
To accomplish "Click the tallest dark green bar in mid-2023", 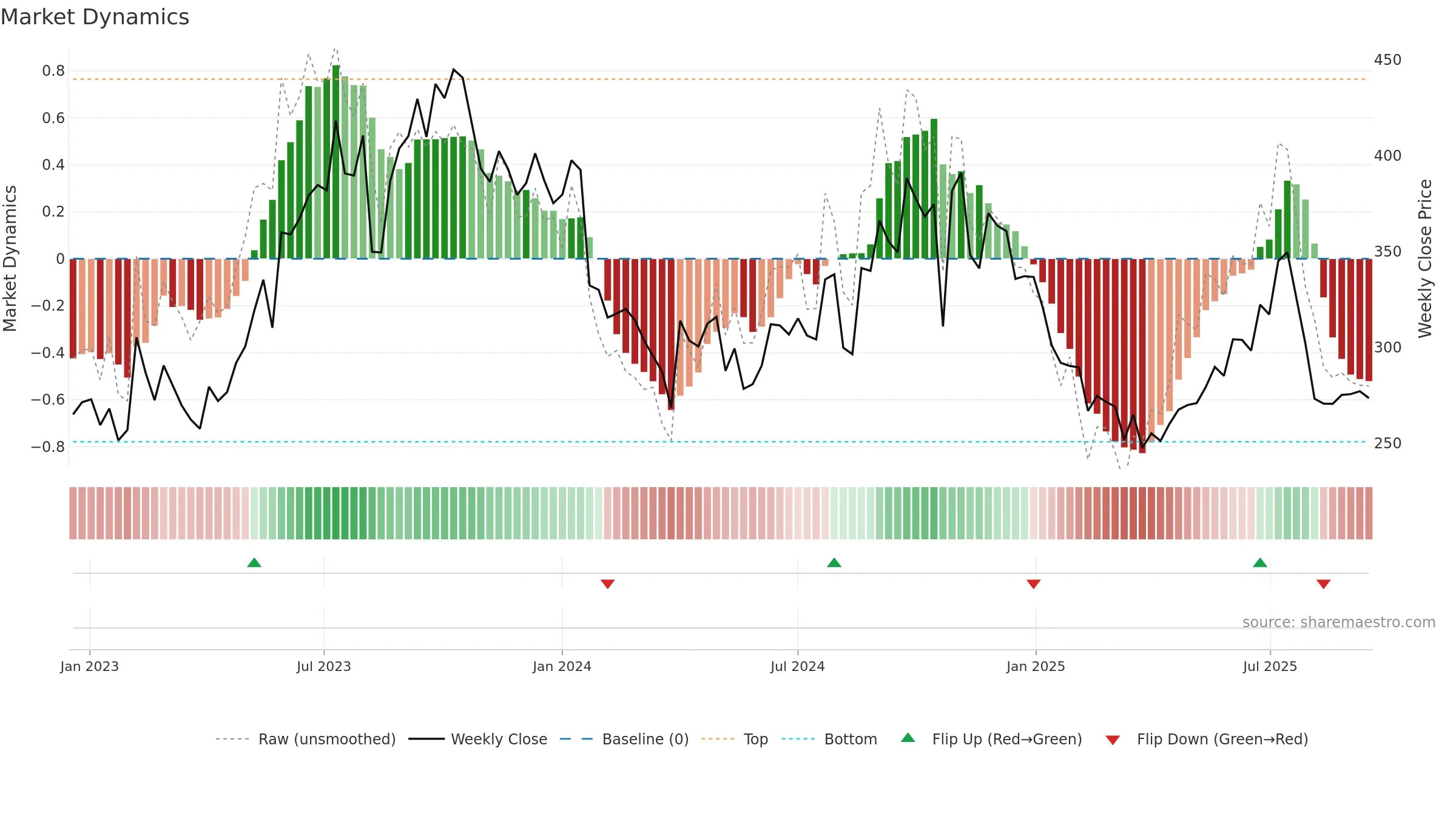I will (336, 162).
